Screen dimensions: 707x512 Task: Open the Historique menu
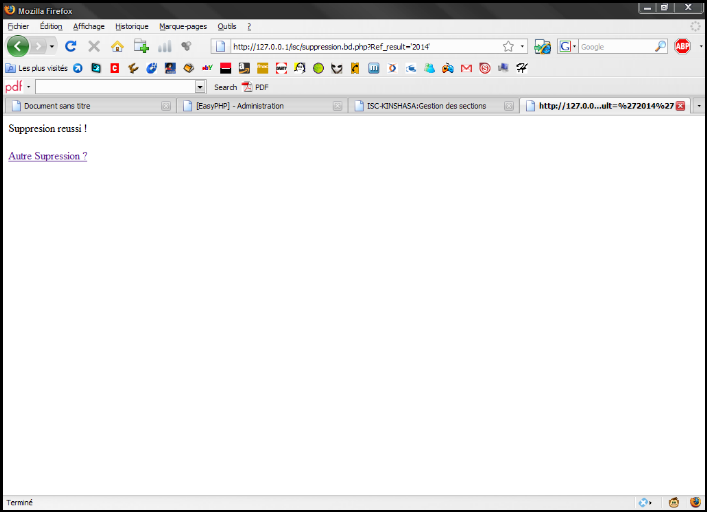132,27
